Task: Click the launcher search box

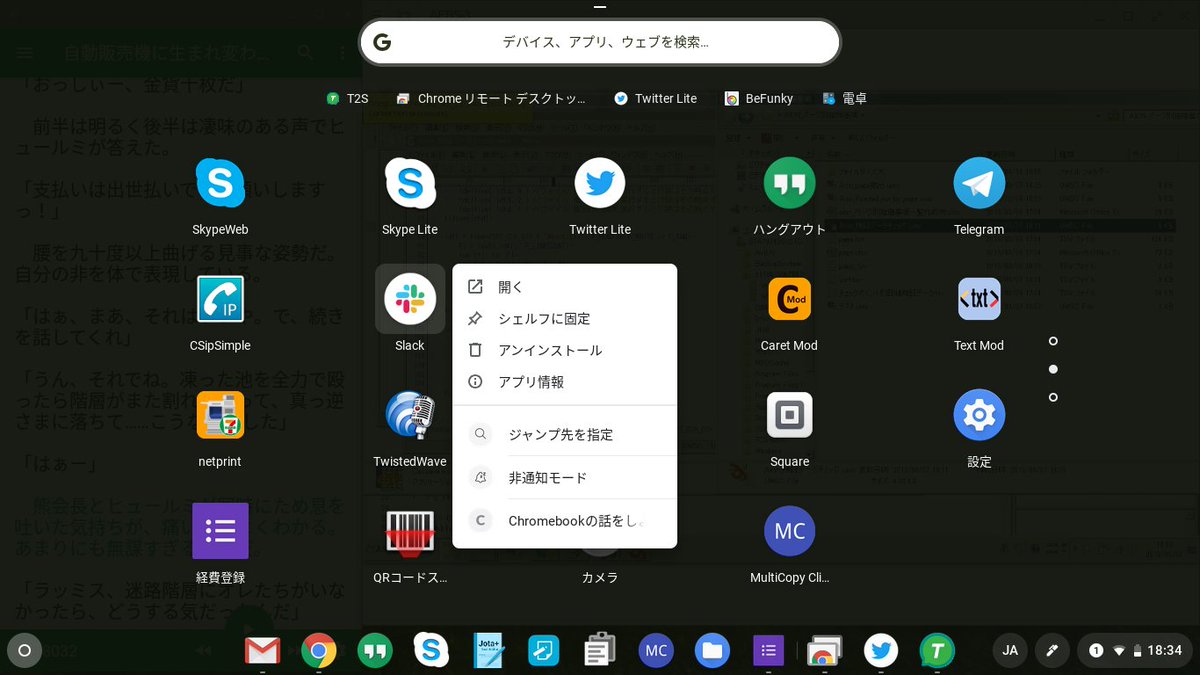Action: 600,42
